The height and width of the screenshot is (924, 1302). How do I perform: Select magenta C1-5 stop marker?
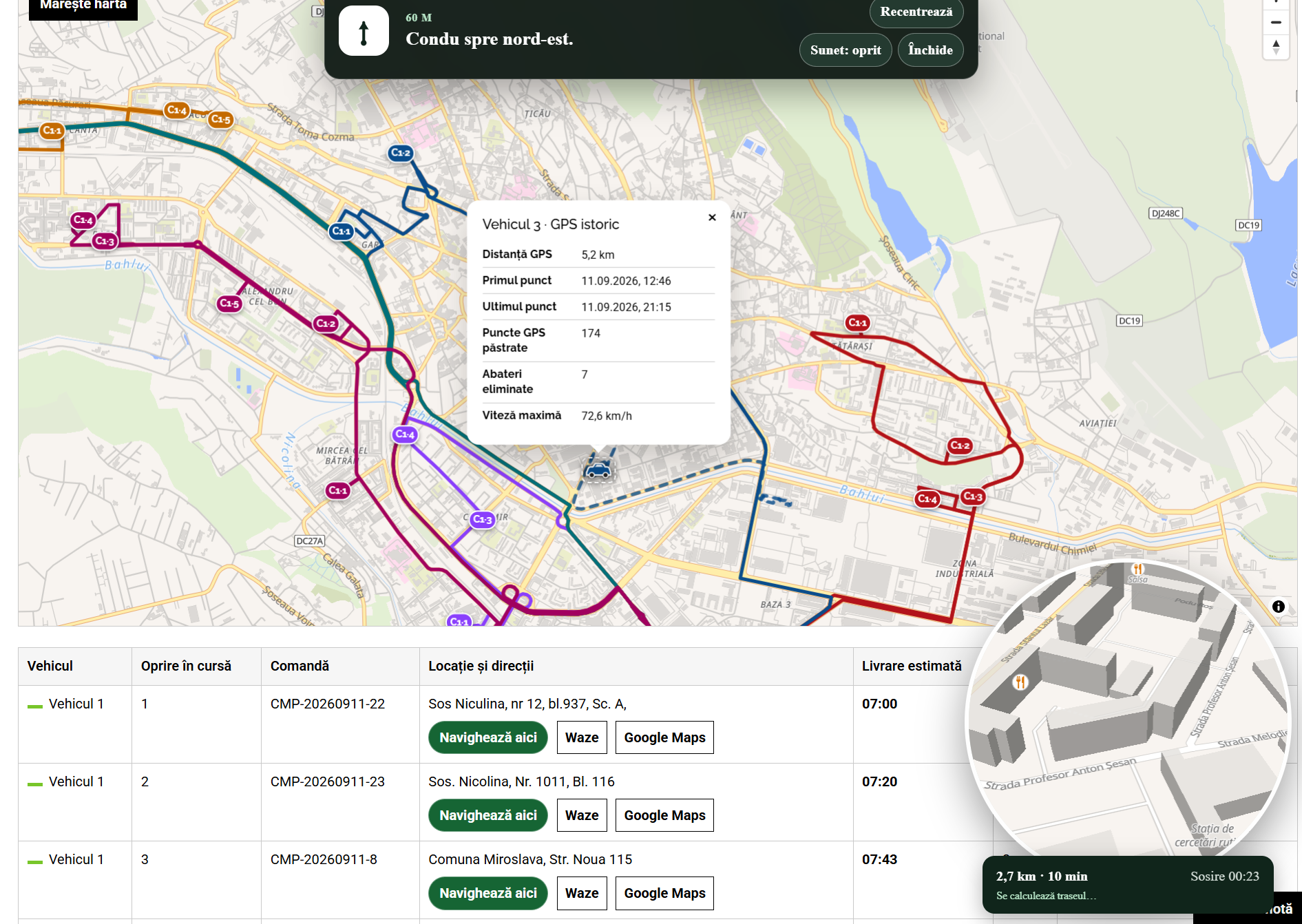(x=229, y=303)
